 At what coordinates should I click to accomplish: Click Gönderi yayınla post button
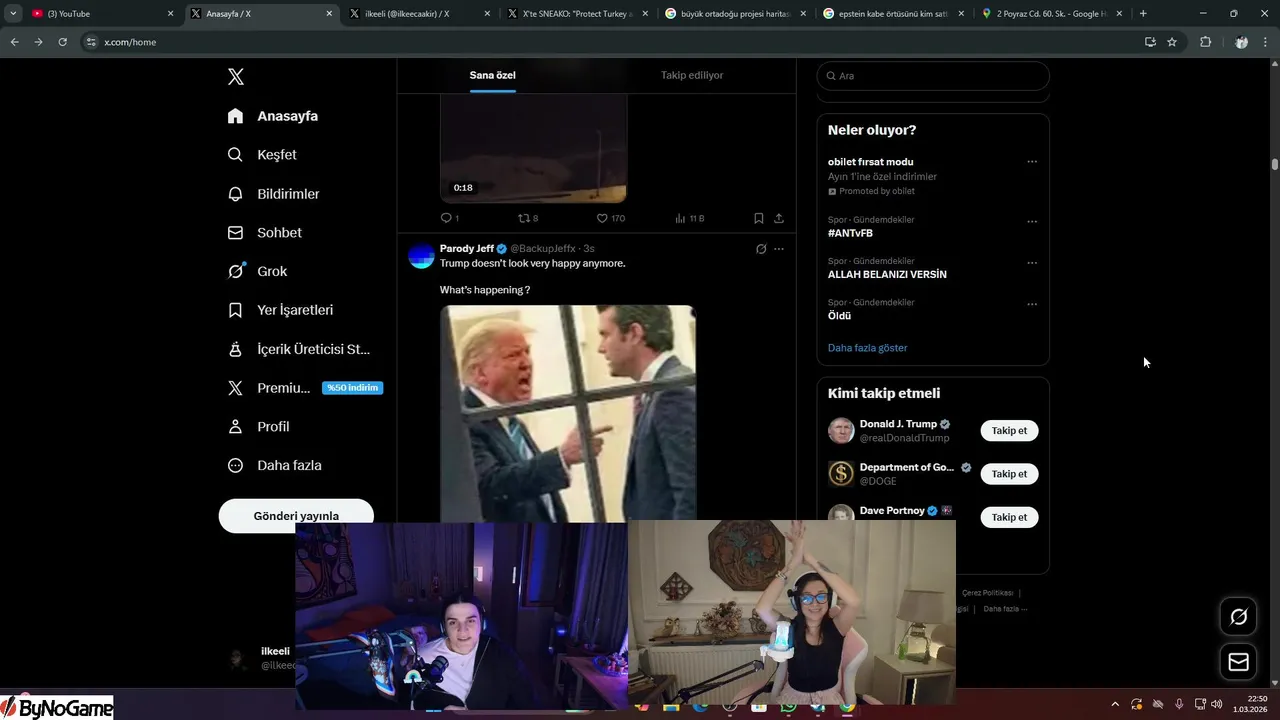point(296,516)
